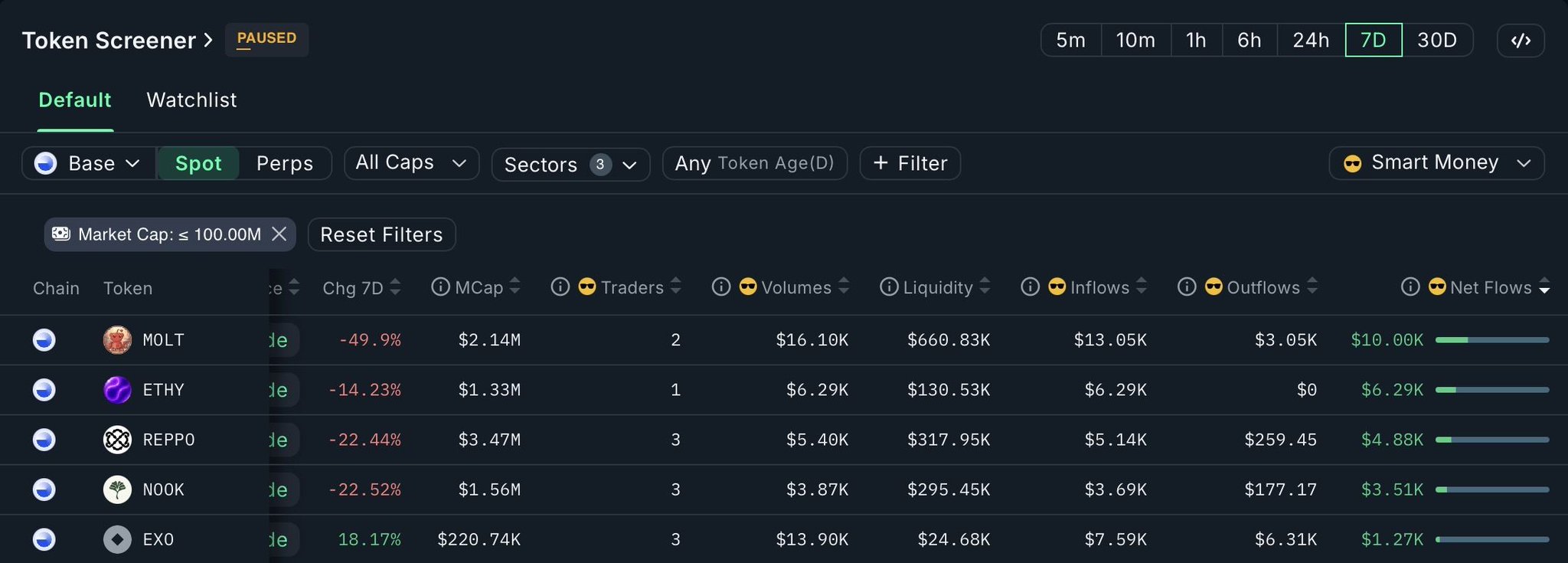The height and width of the screenshot is (563, 1568).
Task: Select the Default tab
Action: 75,100
